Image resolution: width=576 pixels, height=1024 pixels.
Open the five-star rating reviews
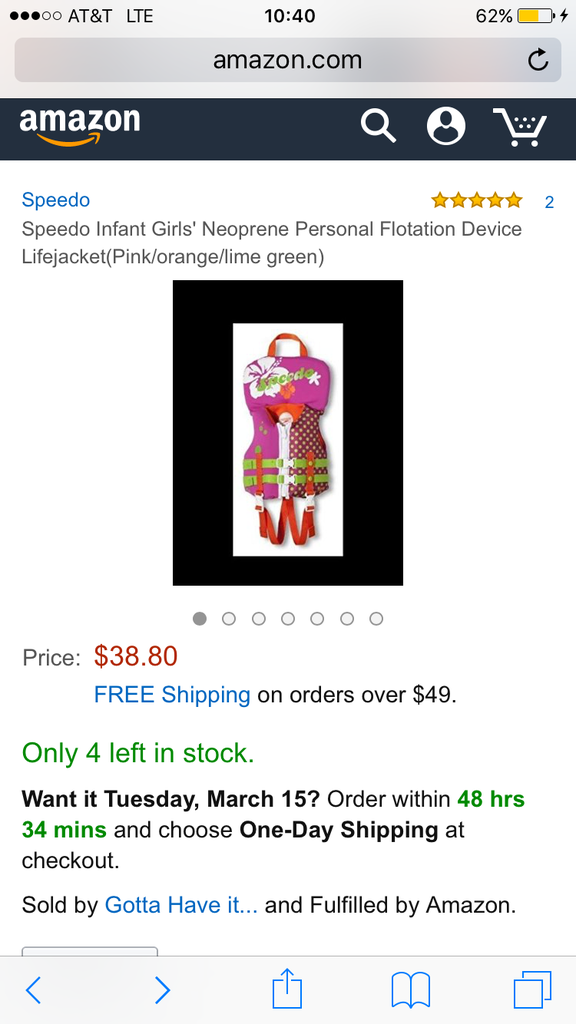pos(477,200)
